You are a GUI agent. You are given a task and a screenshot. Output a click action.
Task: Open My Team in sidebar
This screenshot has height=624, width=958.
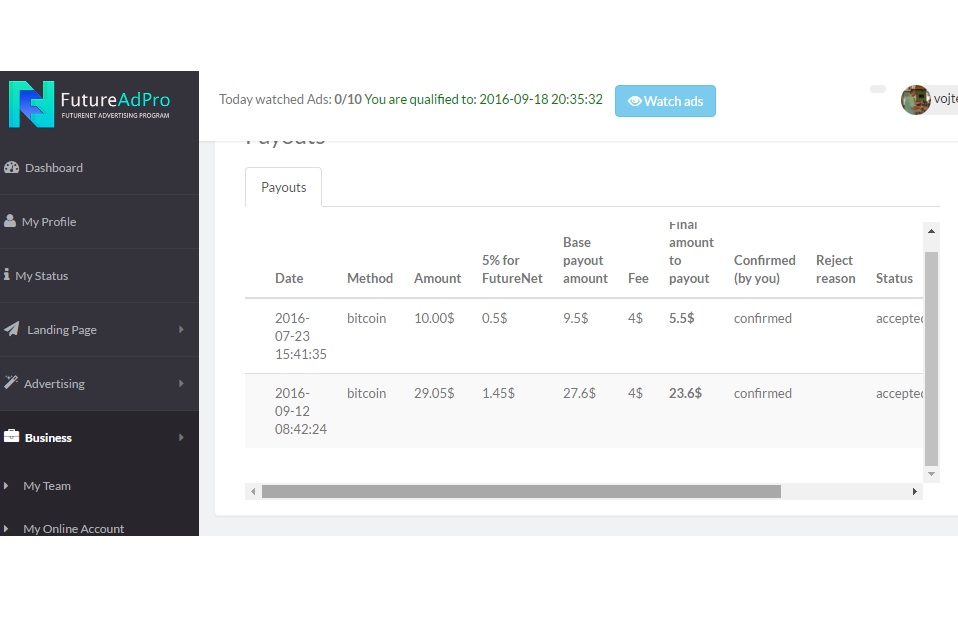pos(47,486)
